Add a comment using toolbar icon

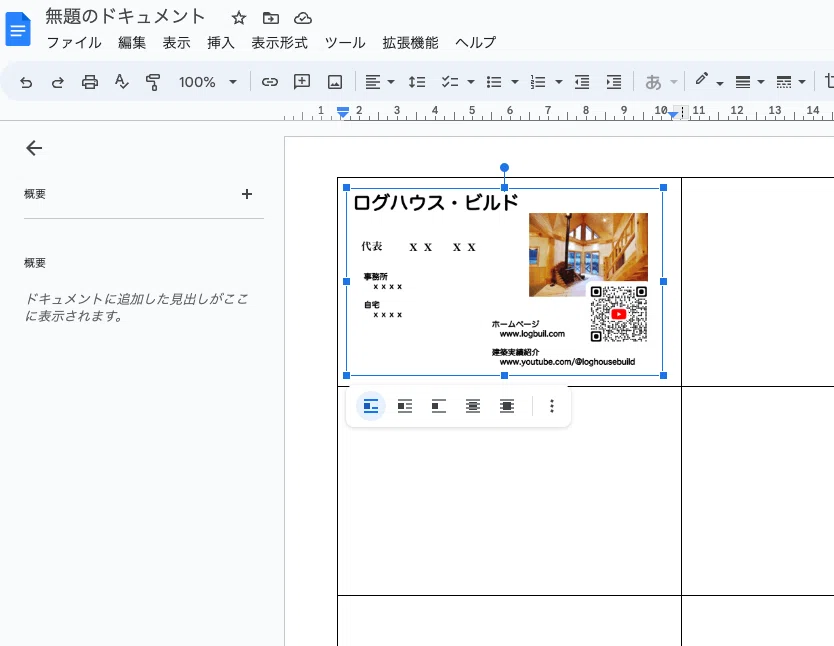(x=302, y=82)
